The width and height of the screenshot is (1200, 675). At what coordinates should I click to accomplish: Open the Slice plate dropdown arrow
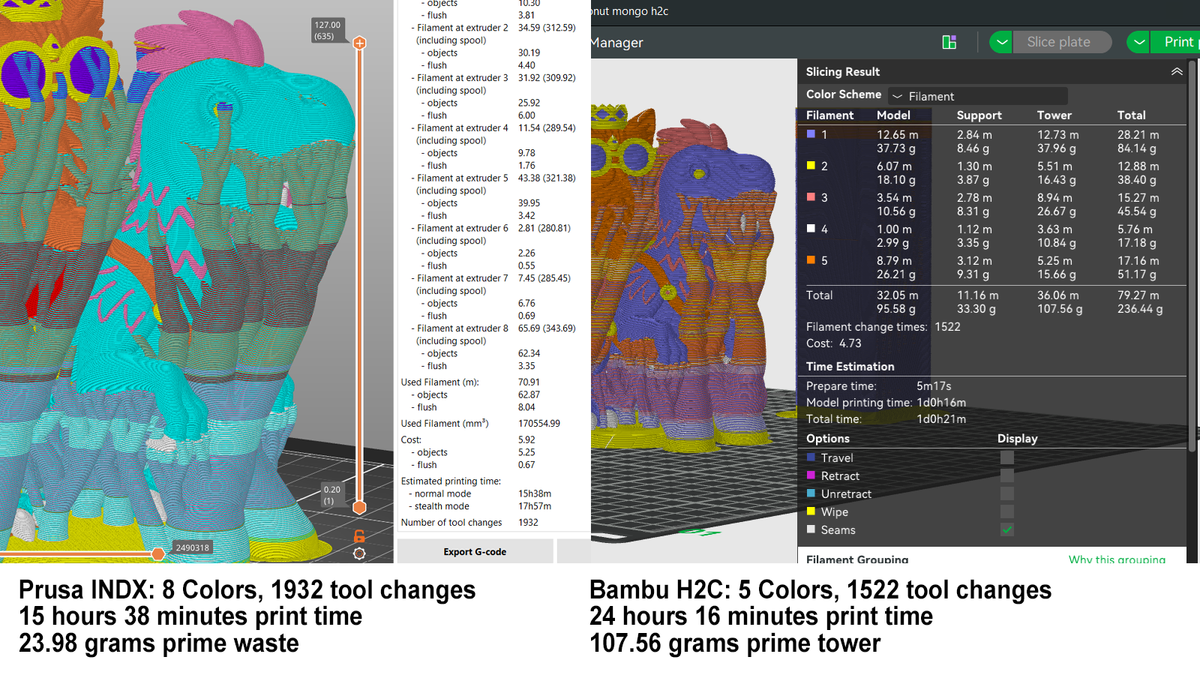coord(1003,42)
